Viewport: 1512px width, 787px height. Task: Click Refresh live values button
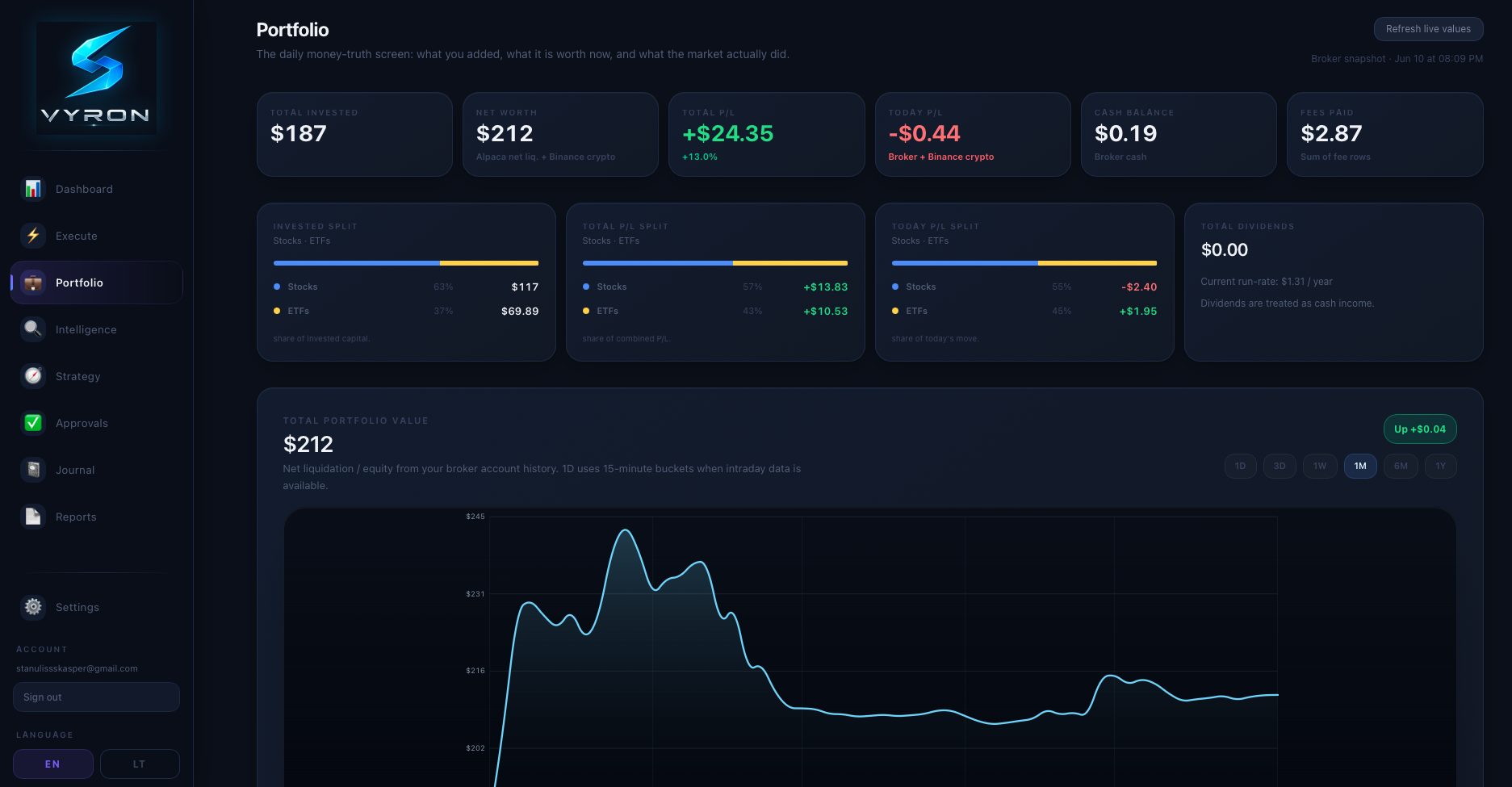(1428, 29)
